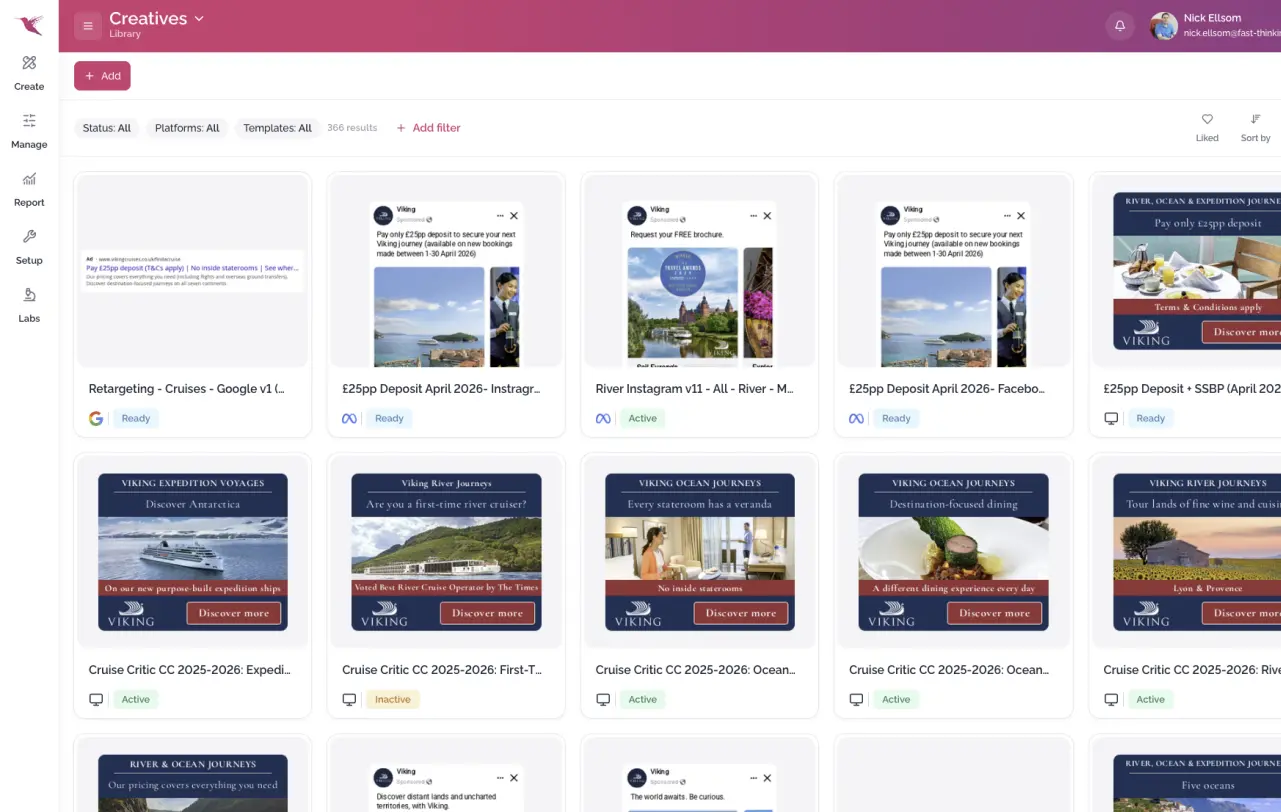Open the notifications bell

pyautogui.click(x=1120, y=26)
